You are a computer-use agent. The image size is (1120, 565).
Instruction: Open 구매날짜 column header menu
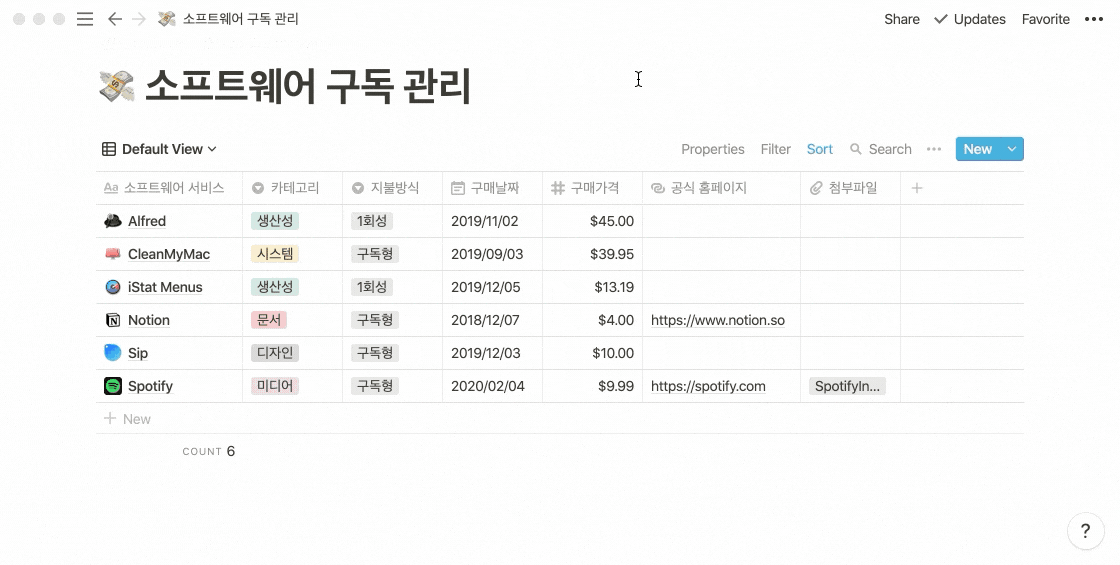[x=492, y=188]
